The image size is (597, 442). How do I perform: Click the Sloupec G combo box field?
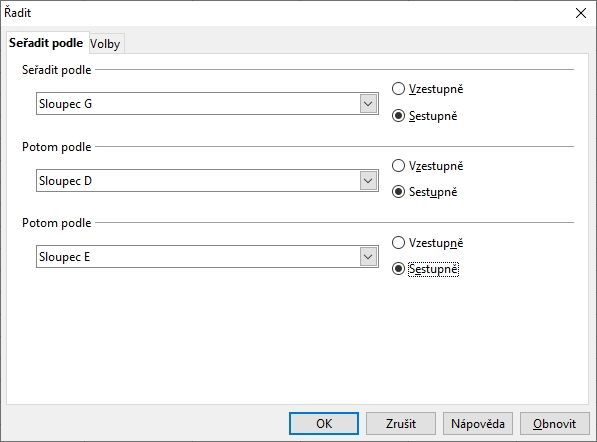[207, 104]
